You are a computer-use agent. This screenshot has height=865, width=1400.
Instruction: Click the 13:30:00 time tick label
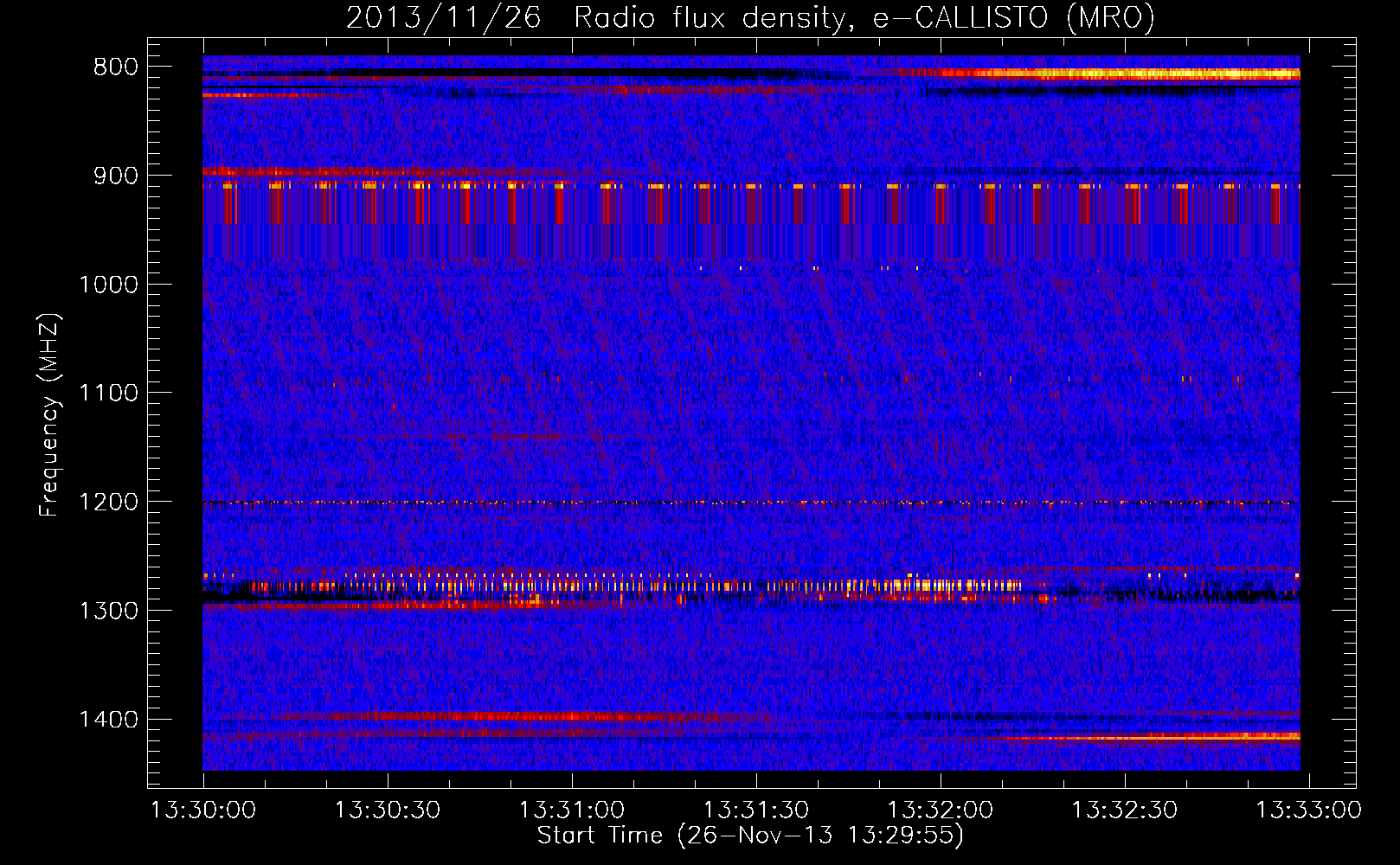[x=203, y=811]
